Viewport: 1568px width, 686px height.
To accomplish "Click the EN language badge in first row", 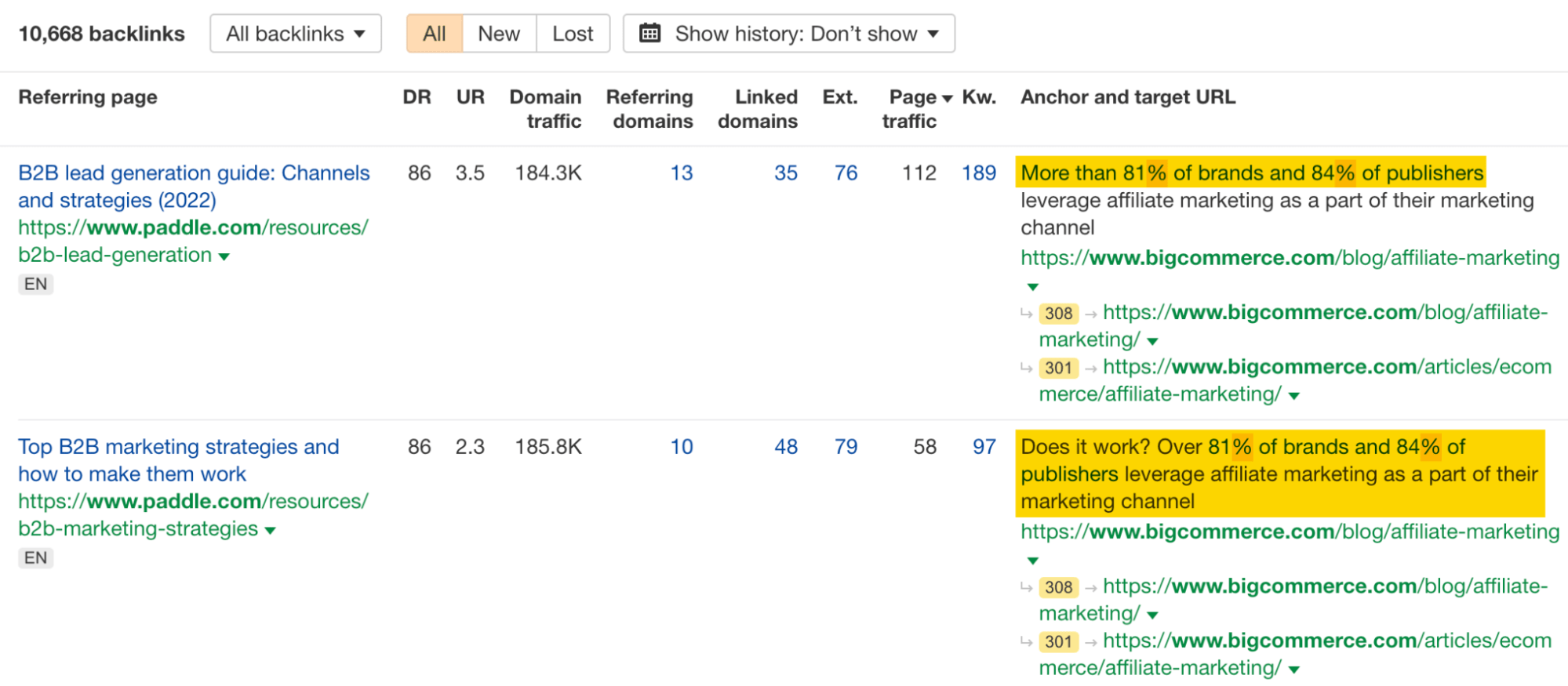I will tap(35, 284).
